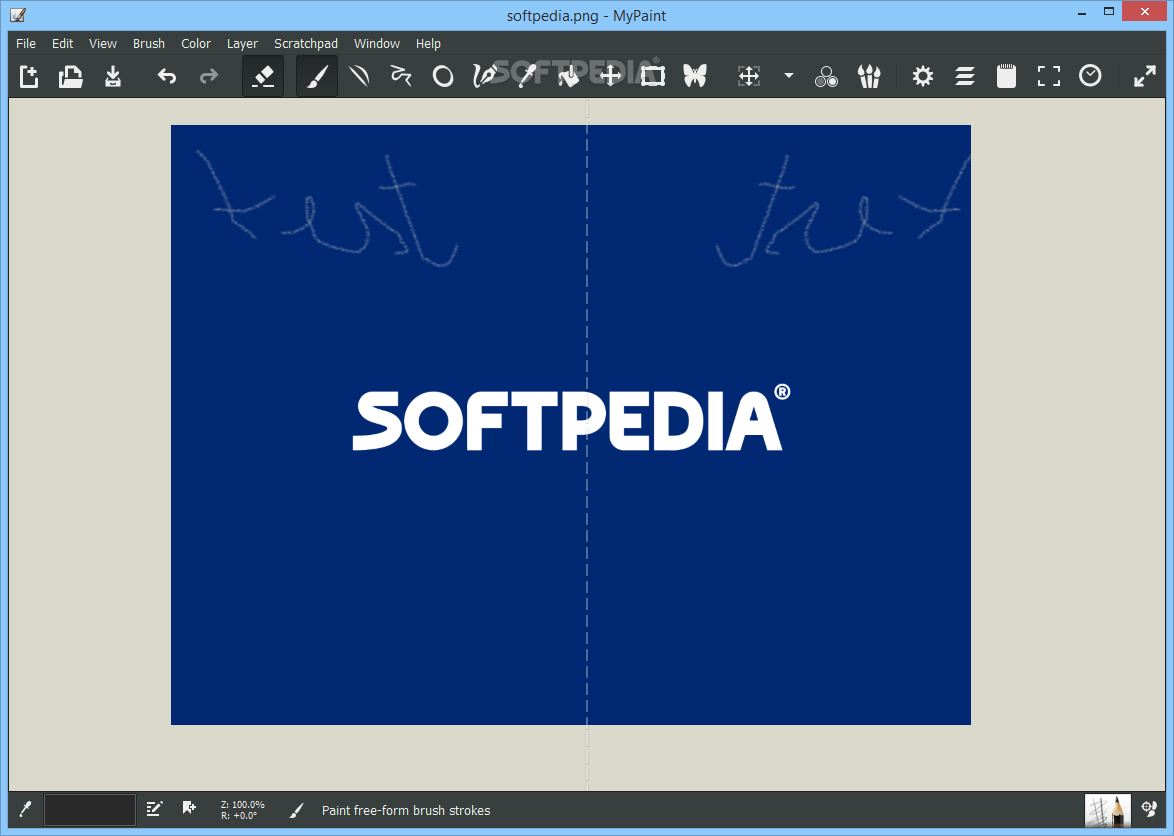Click the current brush pencil thumbnail
This screenshot has width=1174, height=836.
point(1107,810)
